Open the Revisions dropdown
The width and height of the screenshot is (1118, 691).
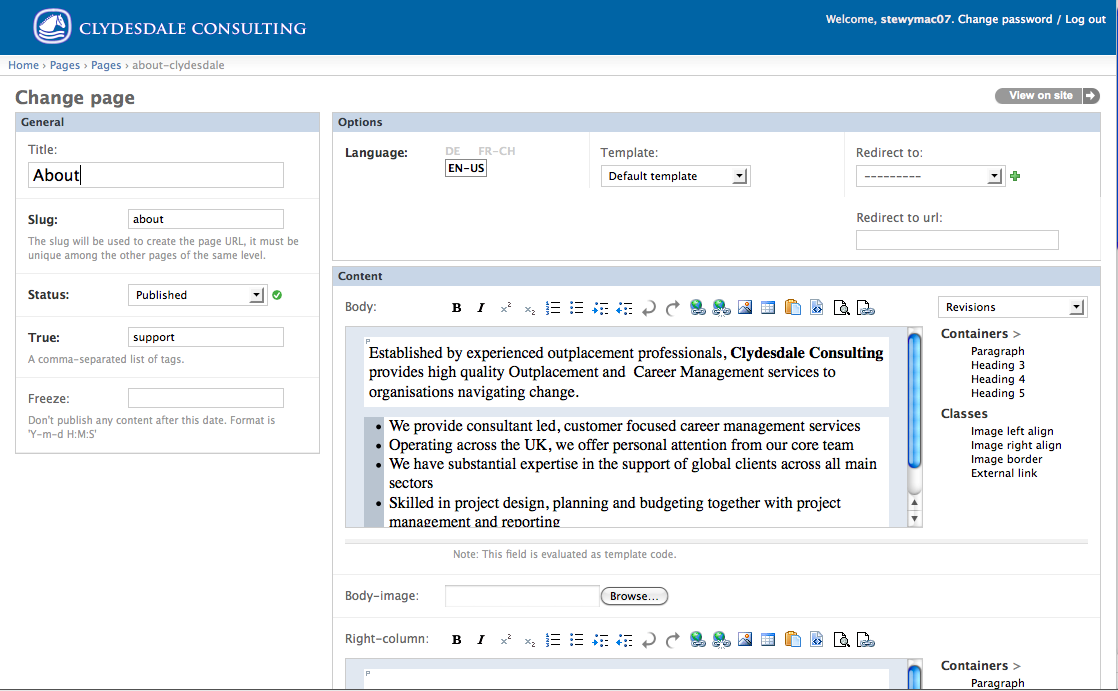pos(1012,307)
